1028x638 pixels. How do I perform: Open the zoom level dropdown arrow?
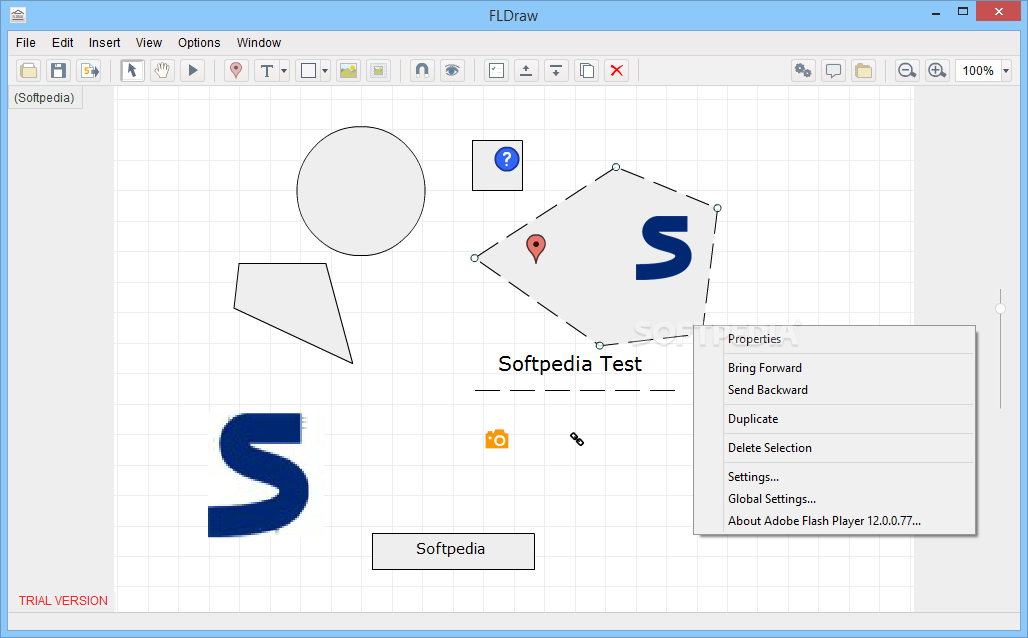click(1006, 70)
